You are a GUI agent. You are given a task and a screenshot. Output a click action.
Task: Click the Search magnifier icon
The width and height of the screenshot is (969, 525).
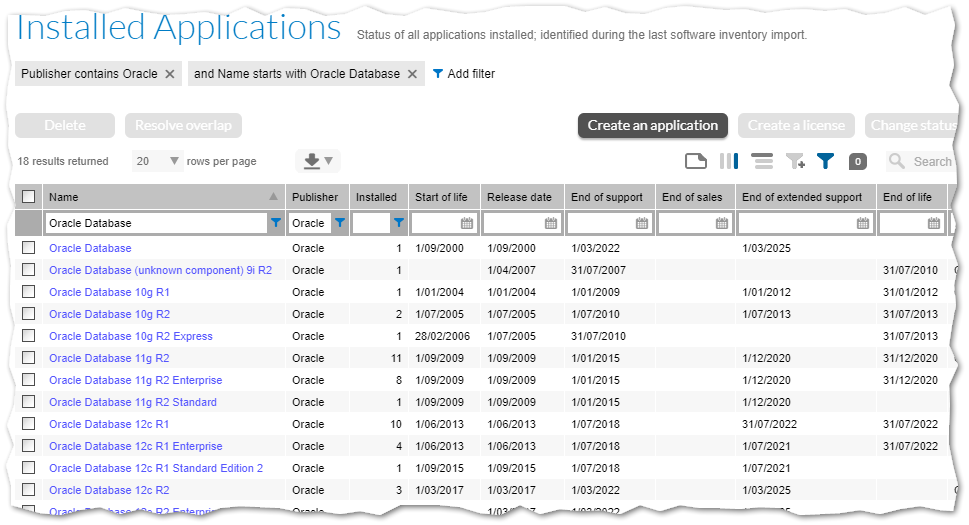click(897, 161)
